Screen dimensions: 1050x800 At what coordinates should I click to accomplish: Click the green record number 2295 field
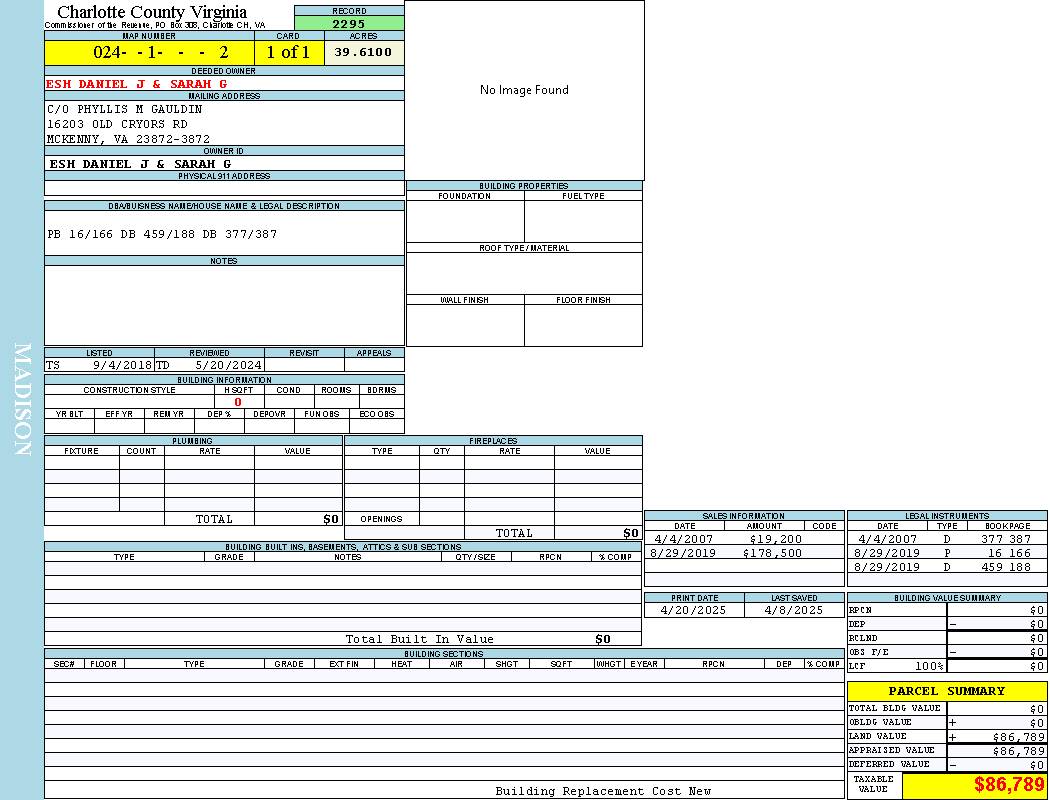(x=349, y=24)
